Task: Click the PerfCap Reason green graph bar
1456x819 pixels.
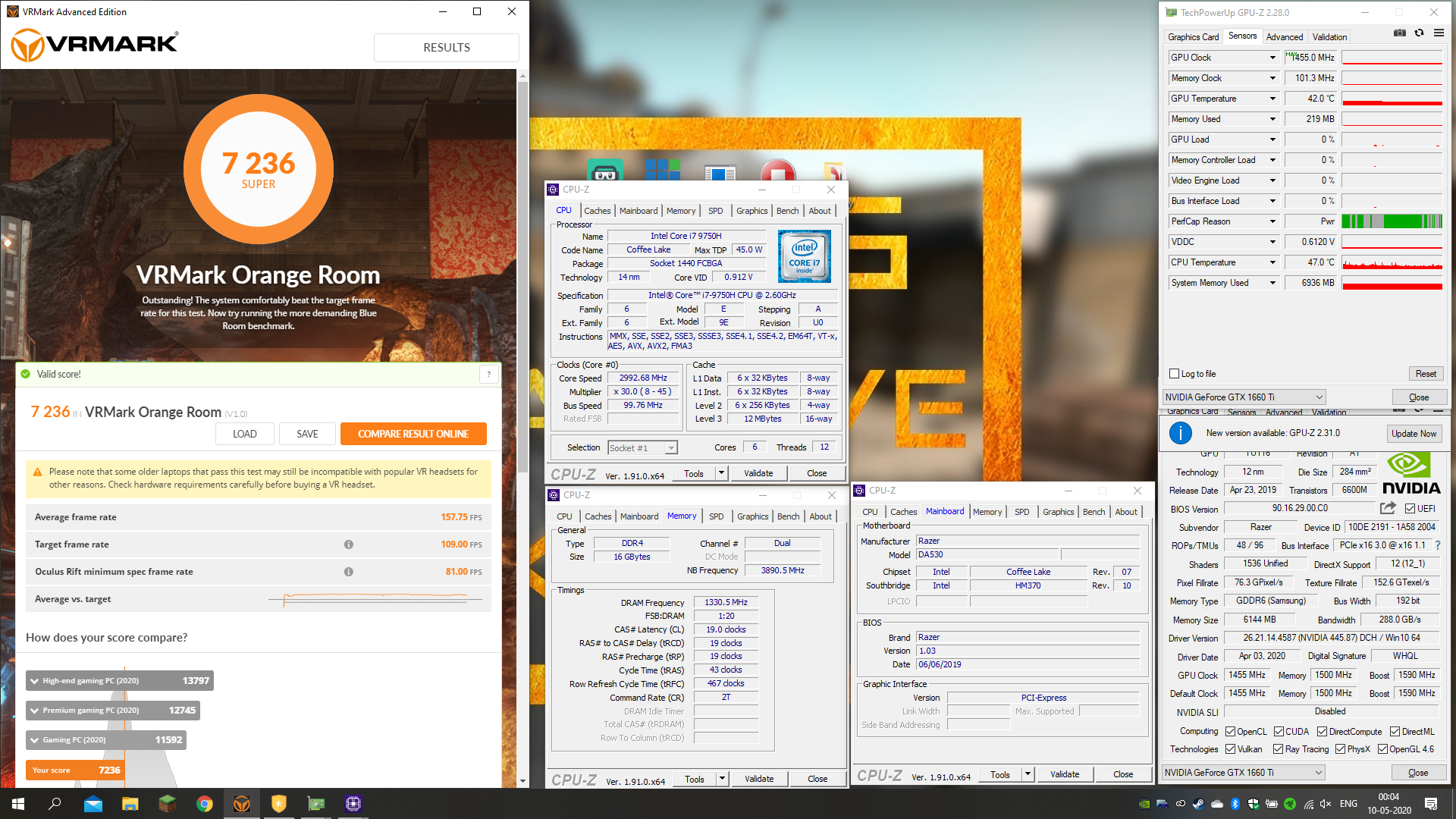Action: coord(1392,221)
